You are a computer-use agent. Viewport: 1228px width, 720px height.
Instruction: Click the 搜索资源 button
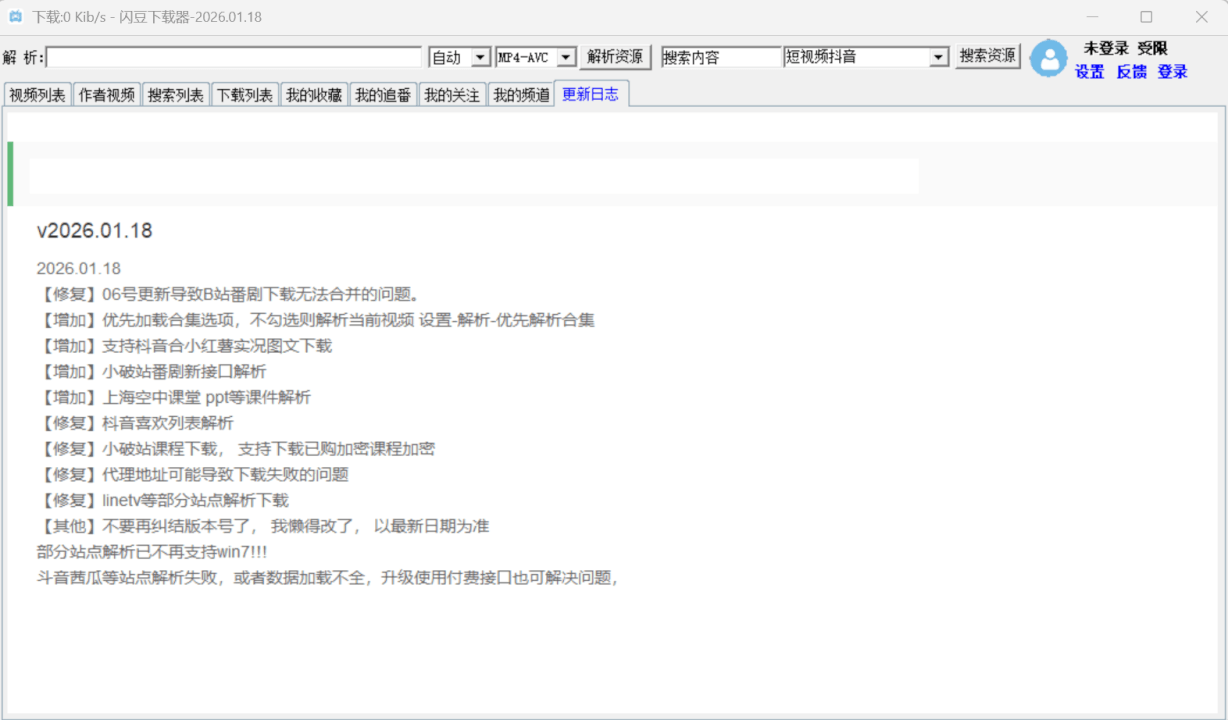point(987,56)
